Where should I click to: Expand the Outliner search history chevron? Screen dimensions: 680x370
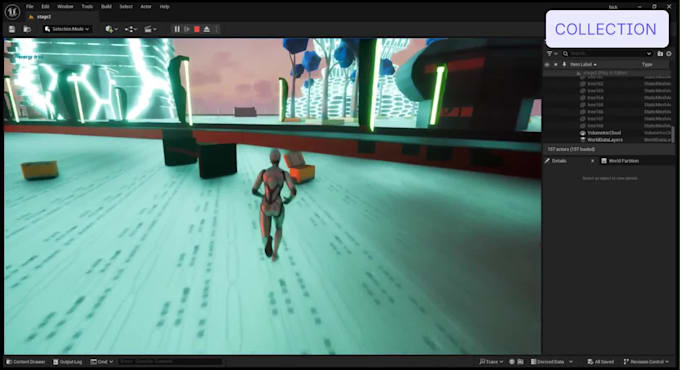649,54
